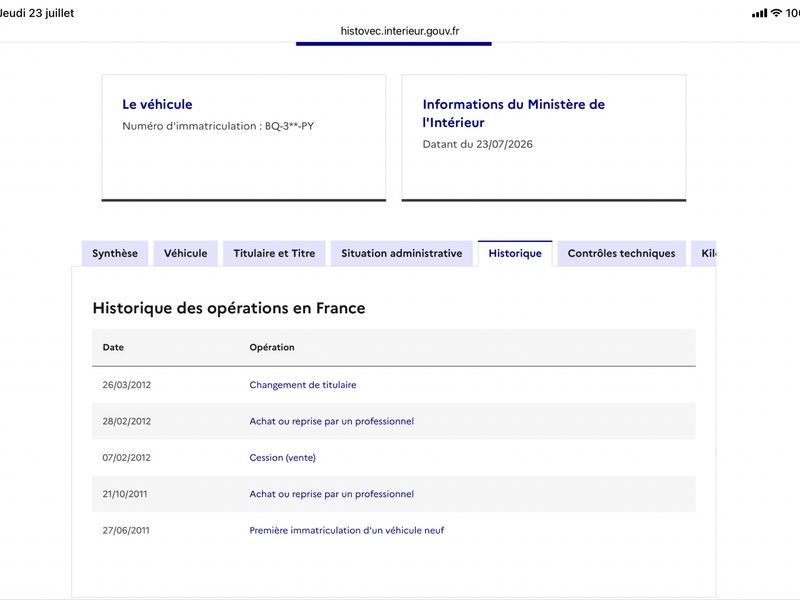Open the Contrôles techniques tab
Image resolution: width=800 pixels, height=600 pixels.
(x=621, y=253)
